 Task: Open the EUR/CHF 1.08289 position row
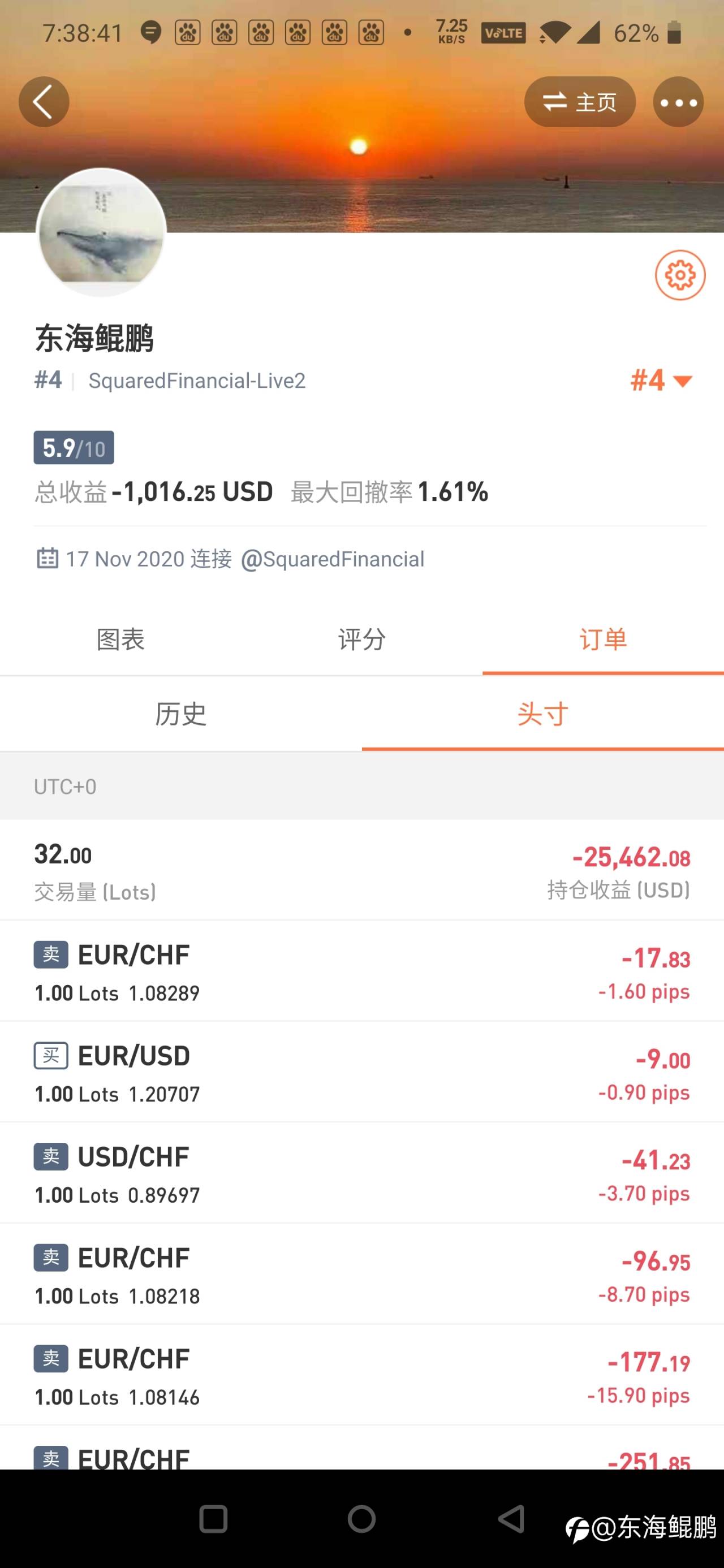[x=361, y=971]
